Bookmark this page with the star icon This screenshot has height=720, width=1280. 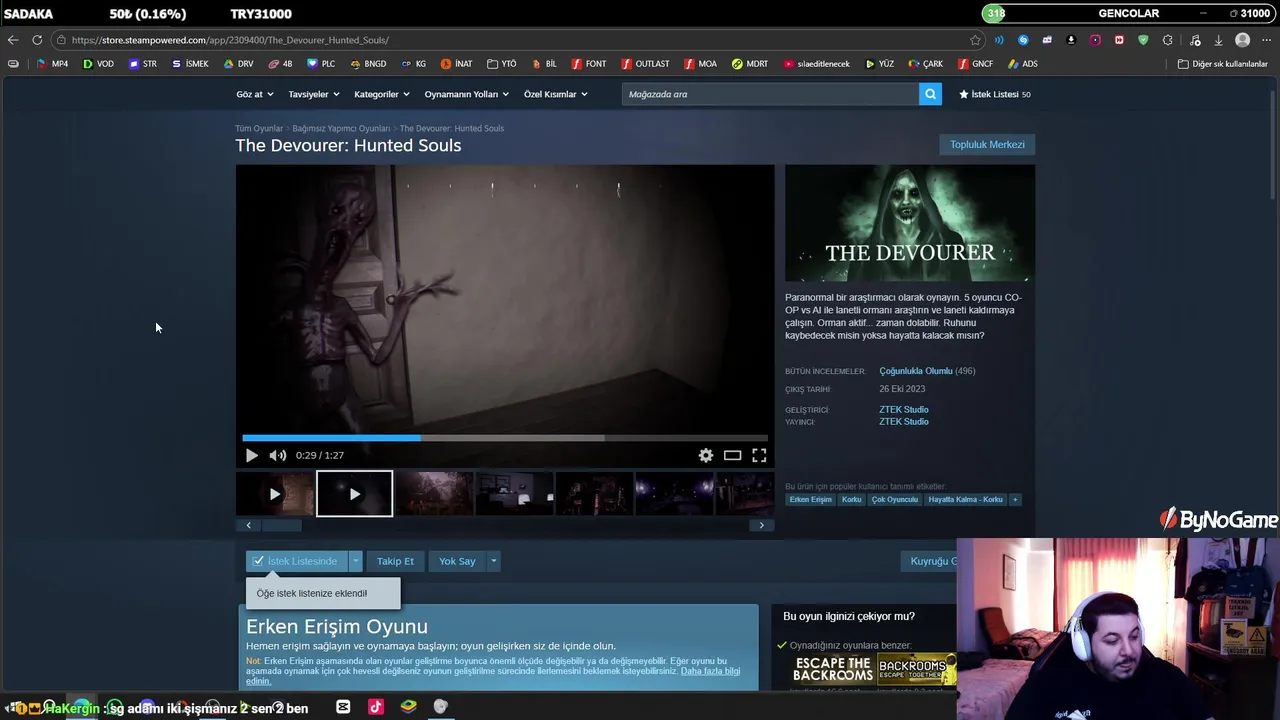[x=975, y=40]
